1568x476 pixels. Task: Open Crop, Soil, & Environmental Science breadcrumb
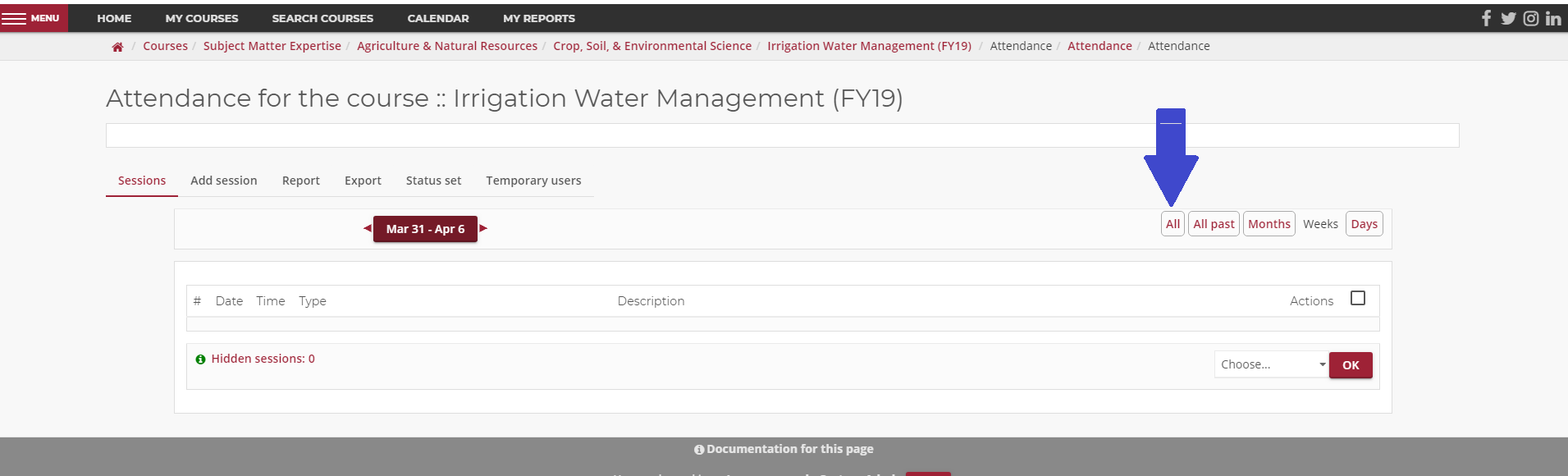point(652,46)
